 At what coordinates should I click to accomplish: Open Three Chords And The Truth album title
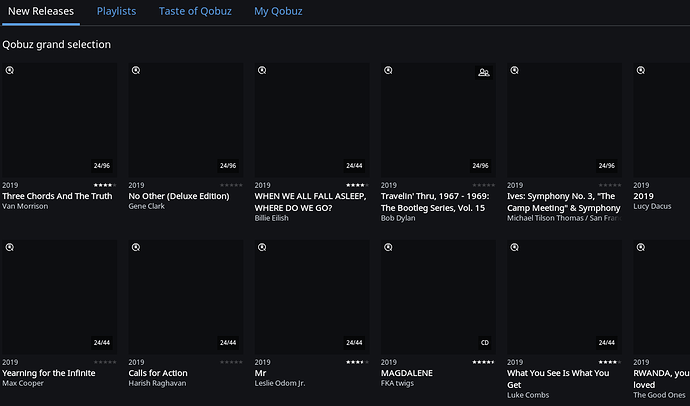point(57,196)
